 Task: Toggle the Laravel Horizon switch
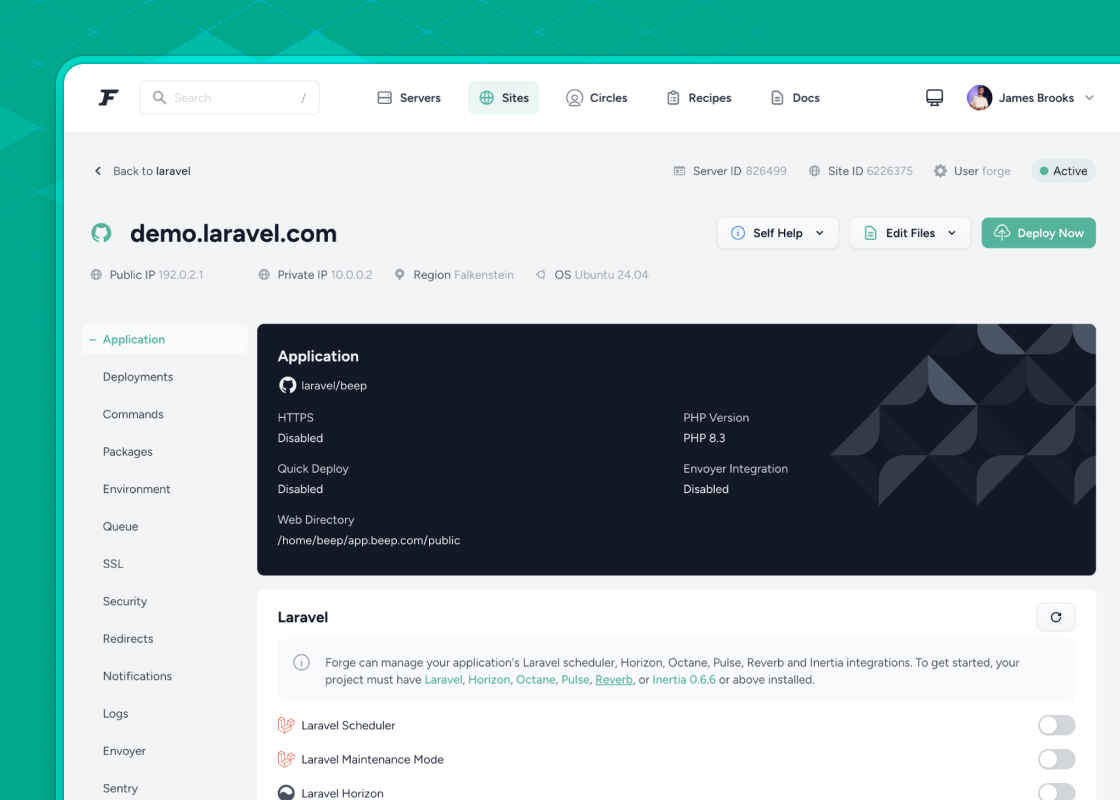pos(1056,793)
